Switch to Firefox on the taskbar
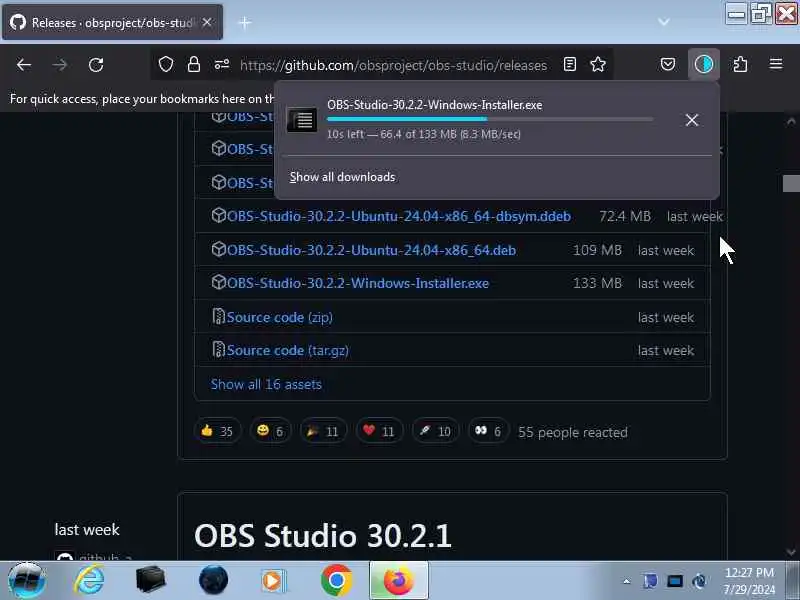800x600 pixels. point(398,581)
